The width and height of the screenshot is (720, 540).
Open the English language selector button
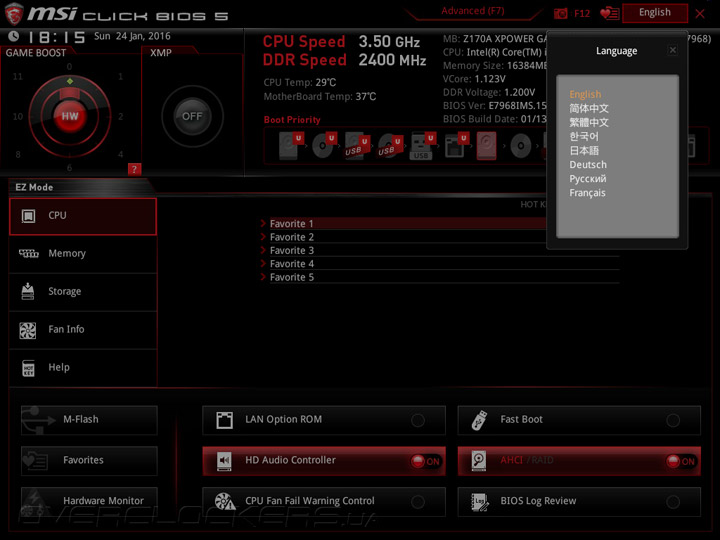click(655, 13)
